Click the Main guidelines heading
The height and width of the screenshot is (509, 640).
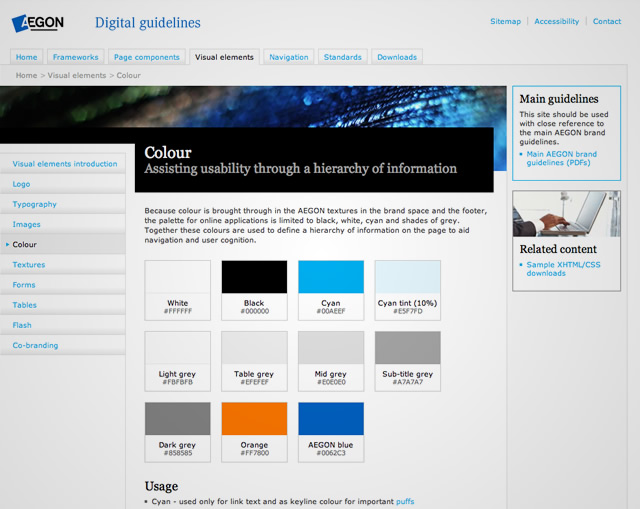tap(559, 99)
